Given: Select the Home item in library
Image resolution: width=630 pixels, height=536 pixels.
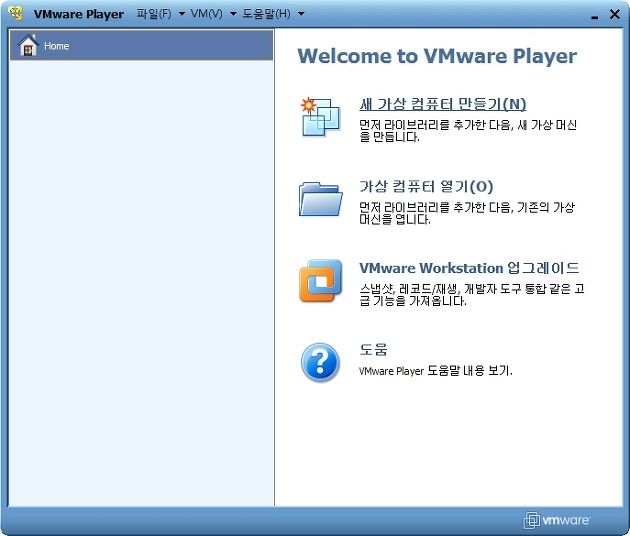Looking at the screenshot, I should [141, 45].
